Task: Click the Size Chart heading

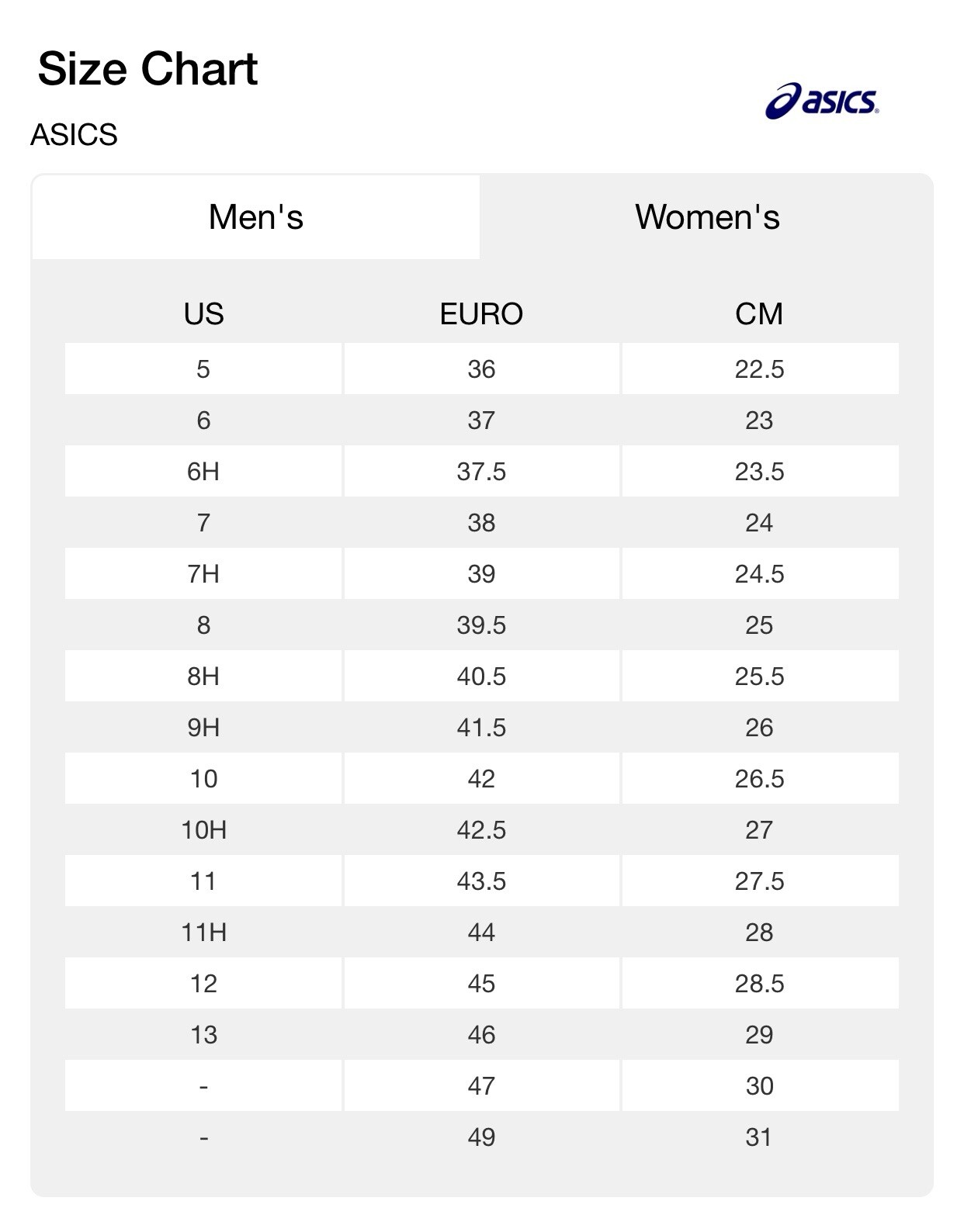Action: [x=147, y=69]
